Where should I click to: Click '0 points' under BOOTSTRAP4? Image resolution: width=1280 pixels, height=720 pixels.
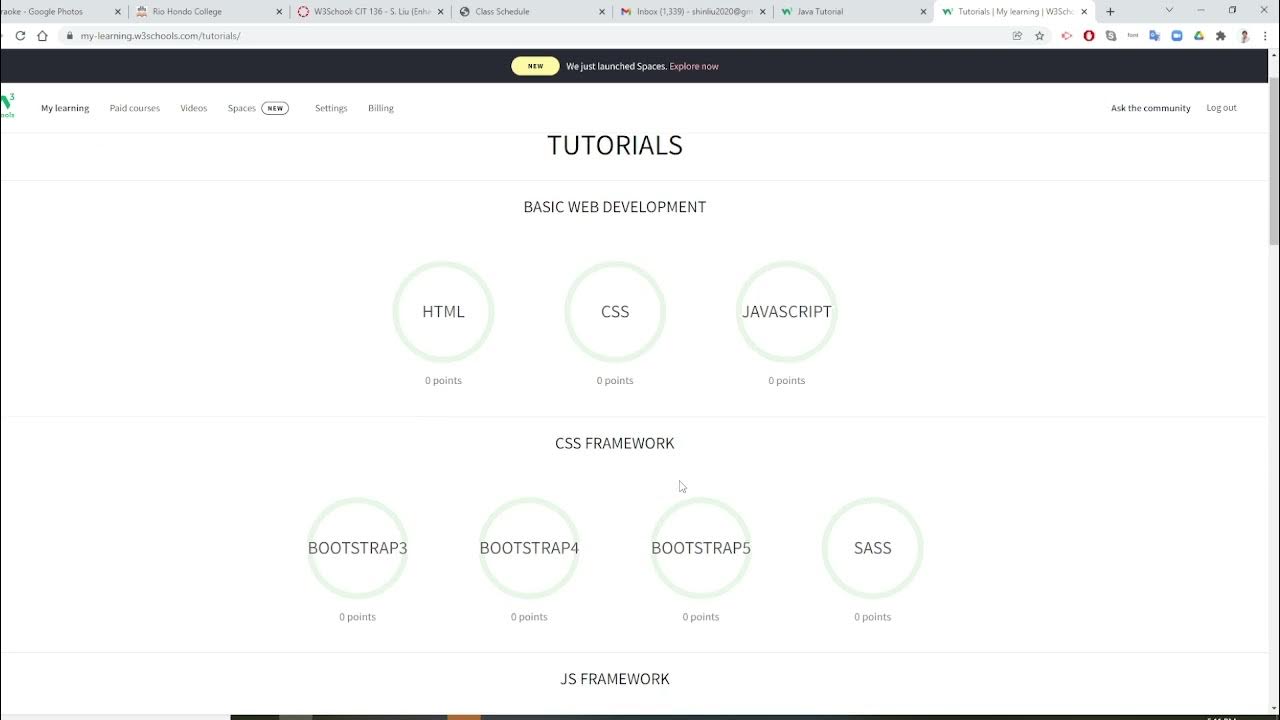(x=529, y=617)
